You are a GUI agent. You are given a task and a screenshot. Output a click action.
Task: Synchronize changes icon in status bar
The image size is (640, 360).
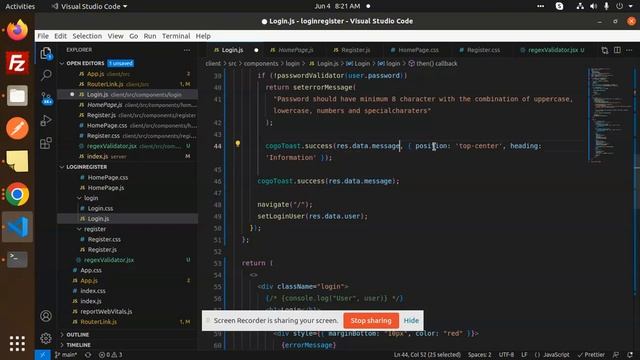pos(88,355)
